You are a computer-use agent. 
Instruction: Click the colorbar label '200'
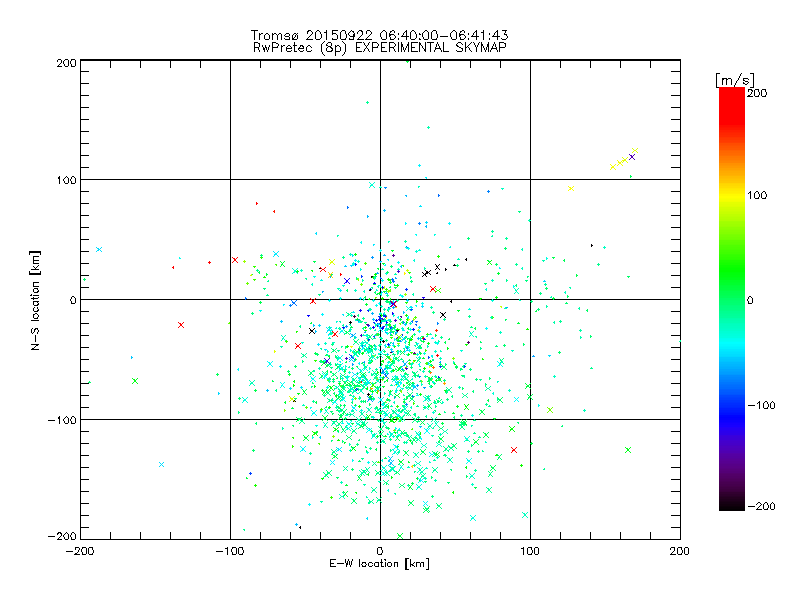(757, 93)
